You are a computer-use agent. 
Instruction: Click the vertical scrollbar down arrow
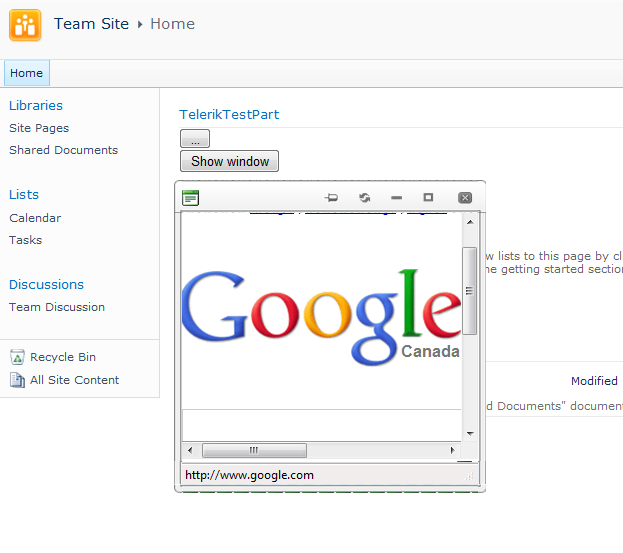[x=470, y=433]
